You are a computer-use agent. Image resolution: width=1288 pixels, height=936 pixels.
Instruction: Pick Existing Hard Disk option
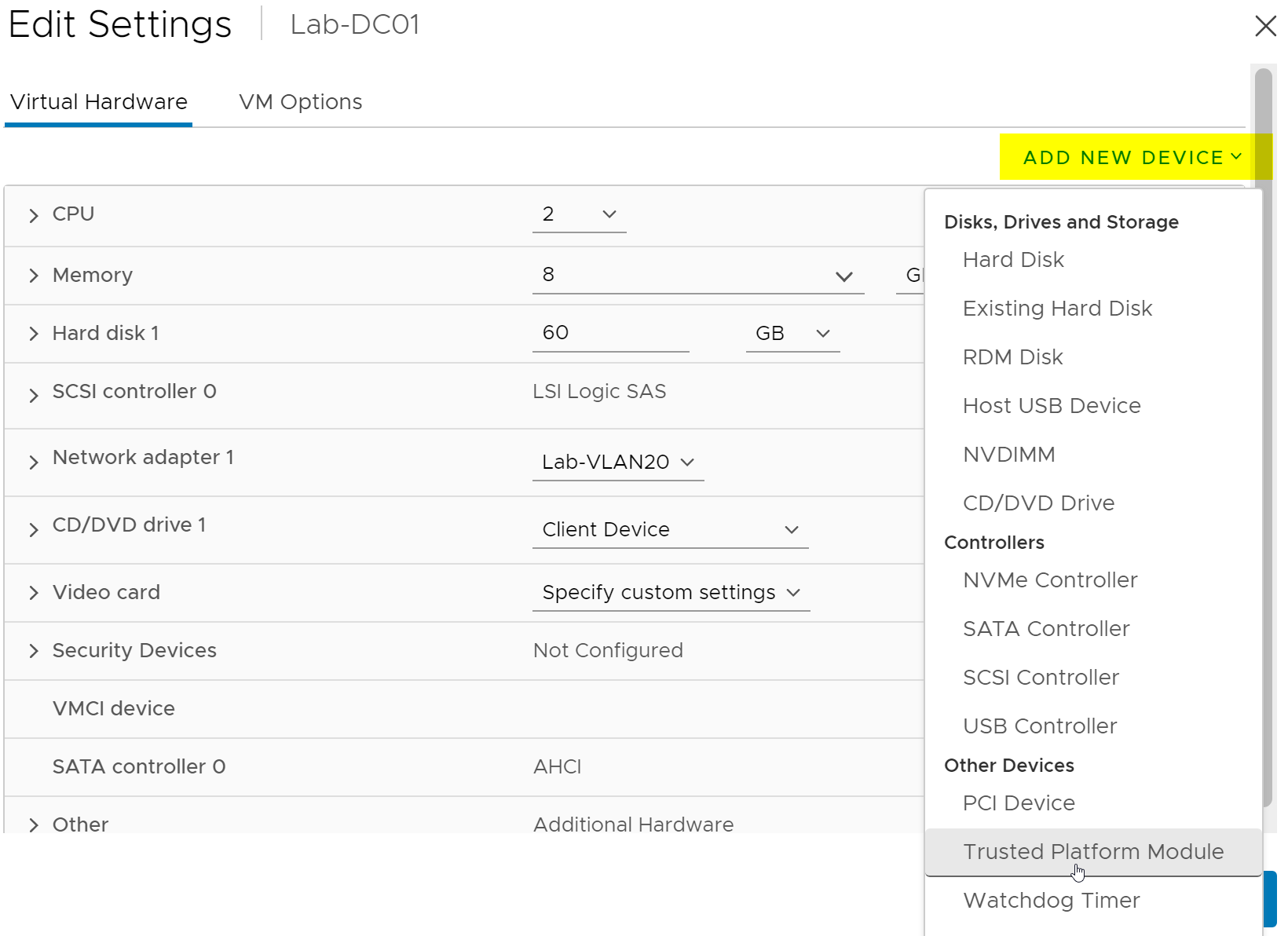[1057, 309]
